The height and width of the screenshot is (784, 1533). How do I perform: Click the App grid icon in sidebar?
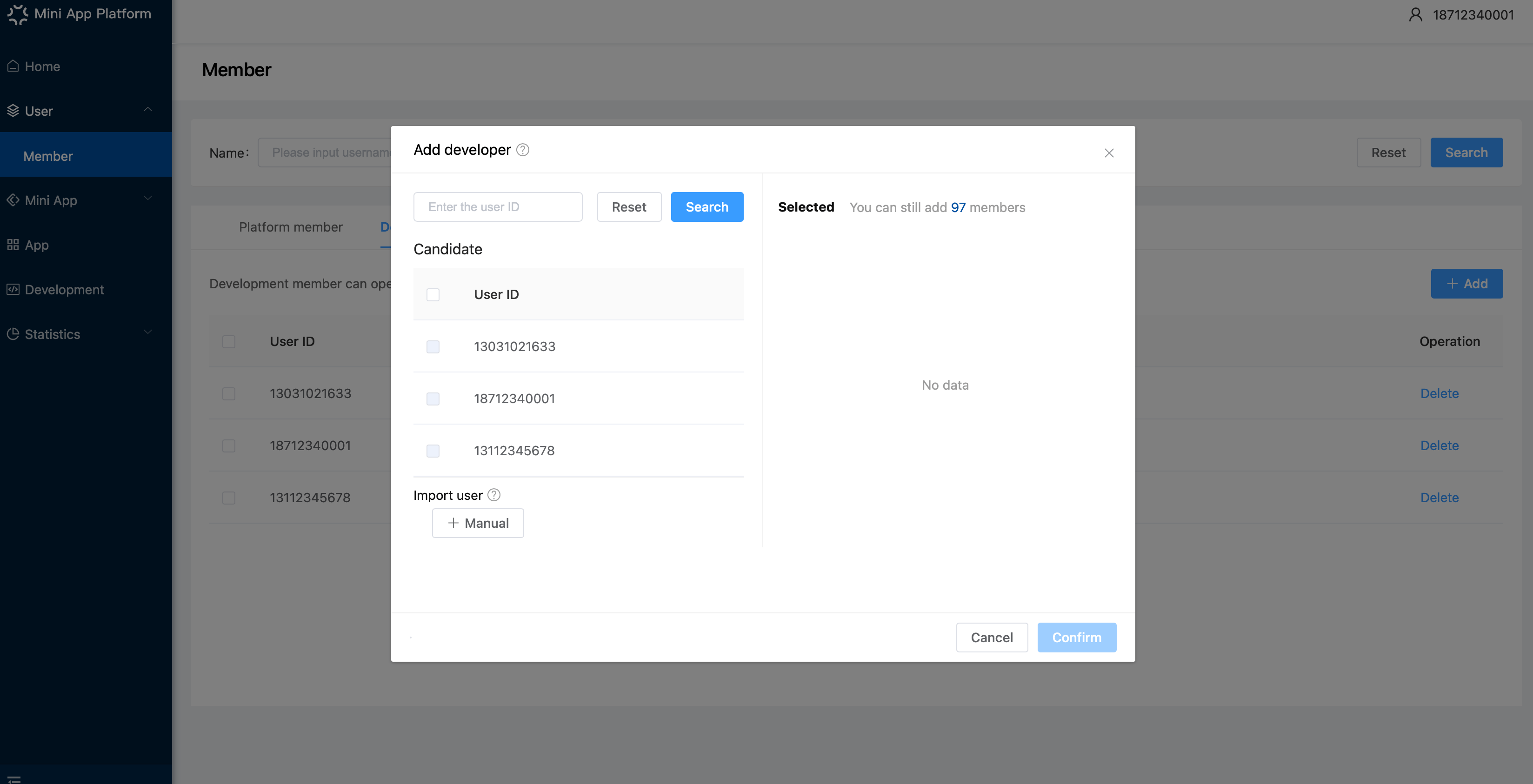coord(13,245)
